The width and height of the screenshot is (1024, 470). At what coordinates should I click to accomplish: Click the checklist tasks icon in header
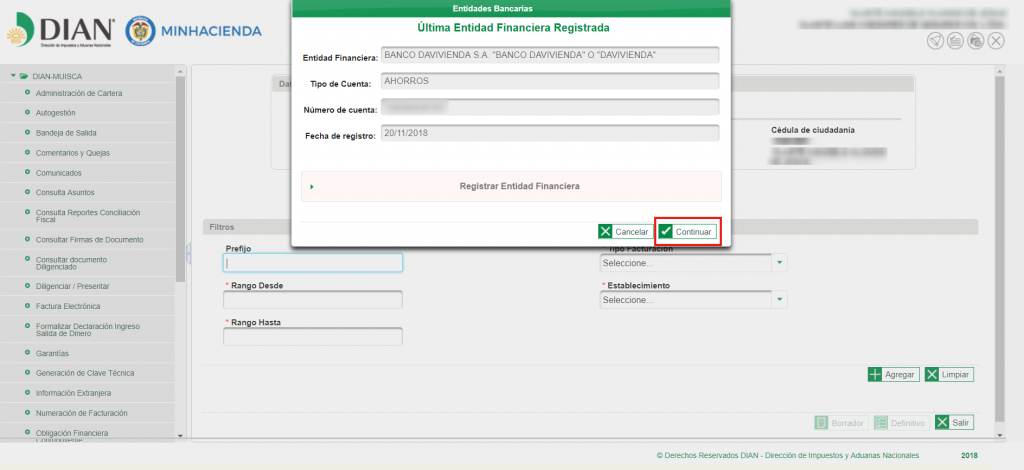click(956, 41)
